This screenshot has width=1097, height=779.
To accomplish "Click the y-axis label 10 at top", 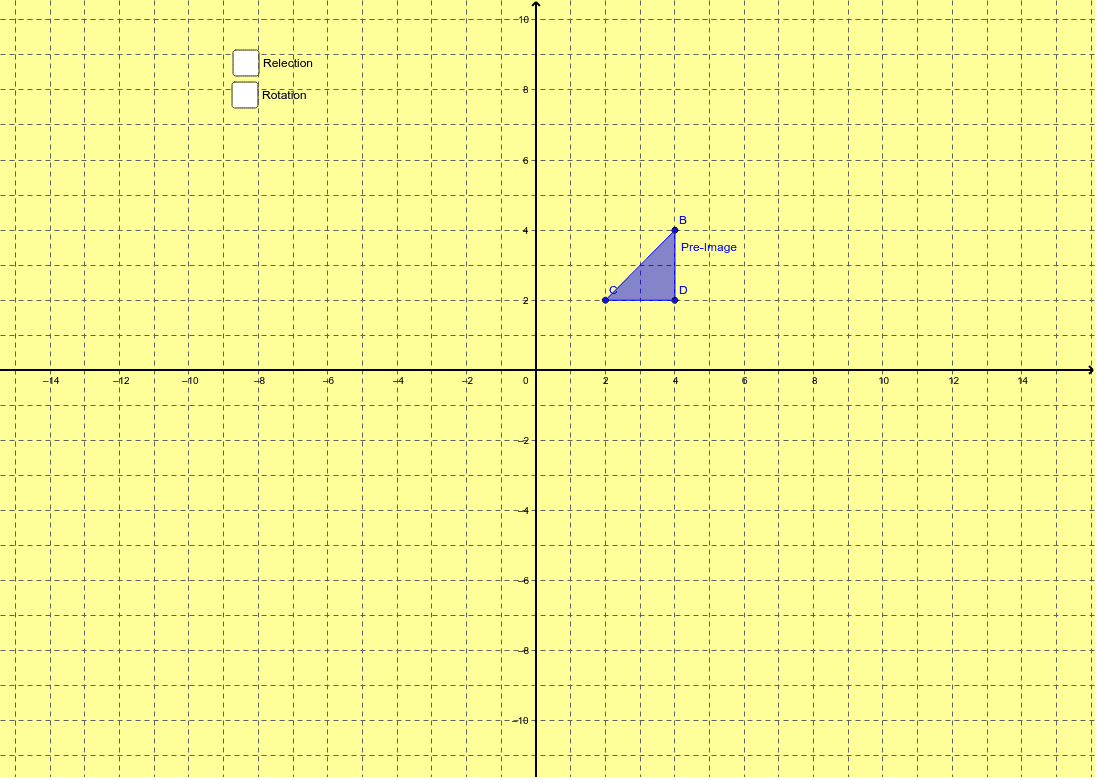I will pos(524,20).
